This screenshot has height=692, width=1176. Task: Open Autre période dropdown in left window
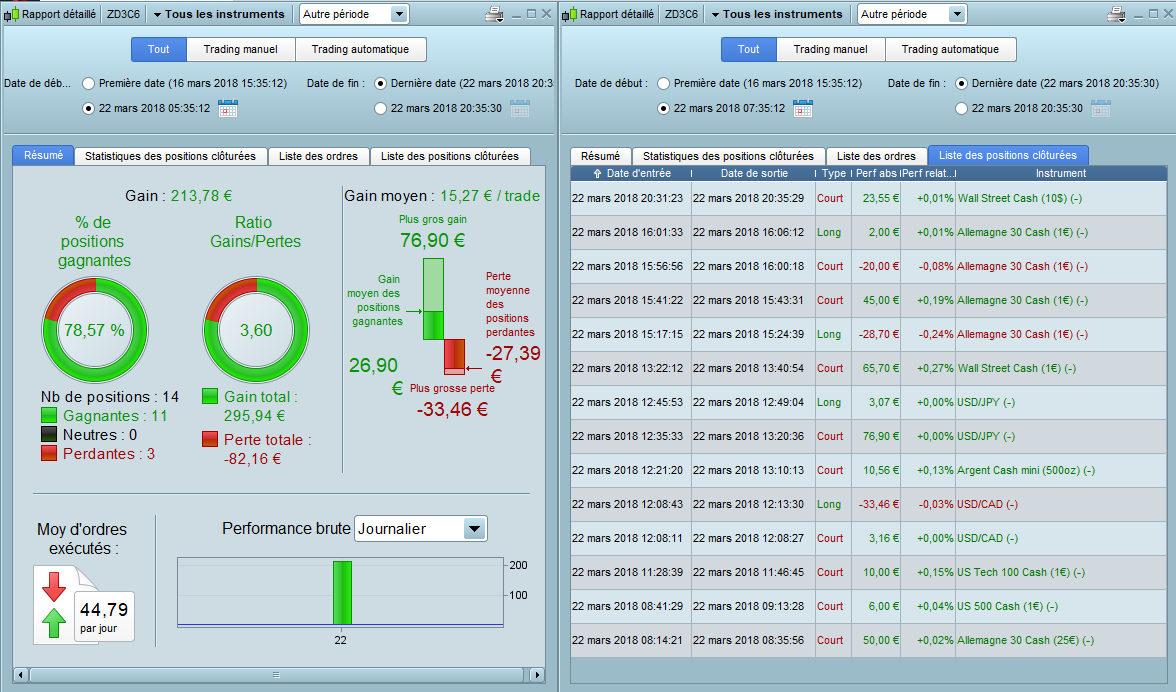pyautogui.click(x=353, y=14)
